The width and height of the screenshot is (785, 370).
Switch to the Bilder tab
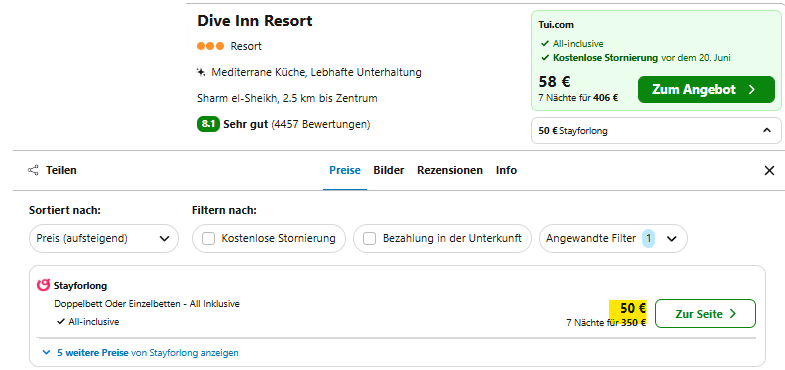(x=388, y=170)
